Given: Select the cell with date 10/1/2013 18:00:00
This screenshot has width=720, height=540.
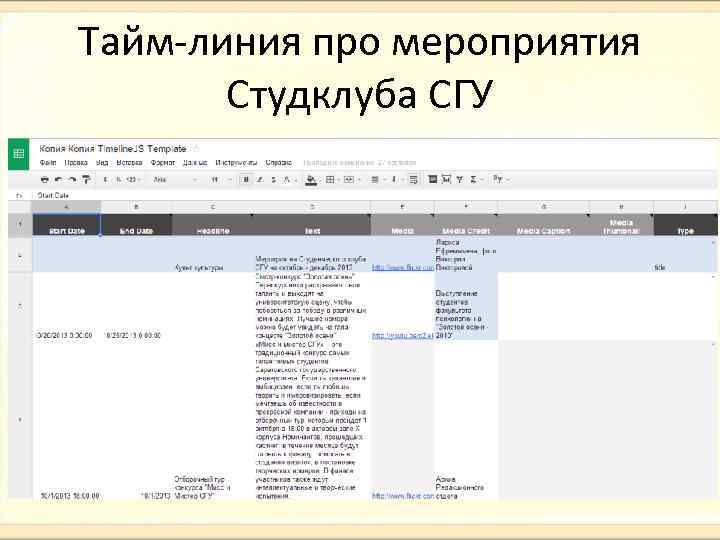Looking at the screenshot, I should [67, 420].
